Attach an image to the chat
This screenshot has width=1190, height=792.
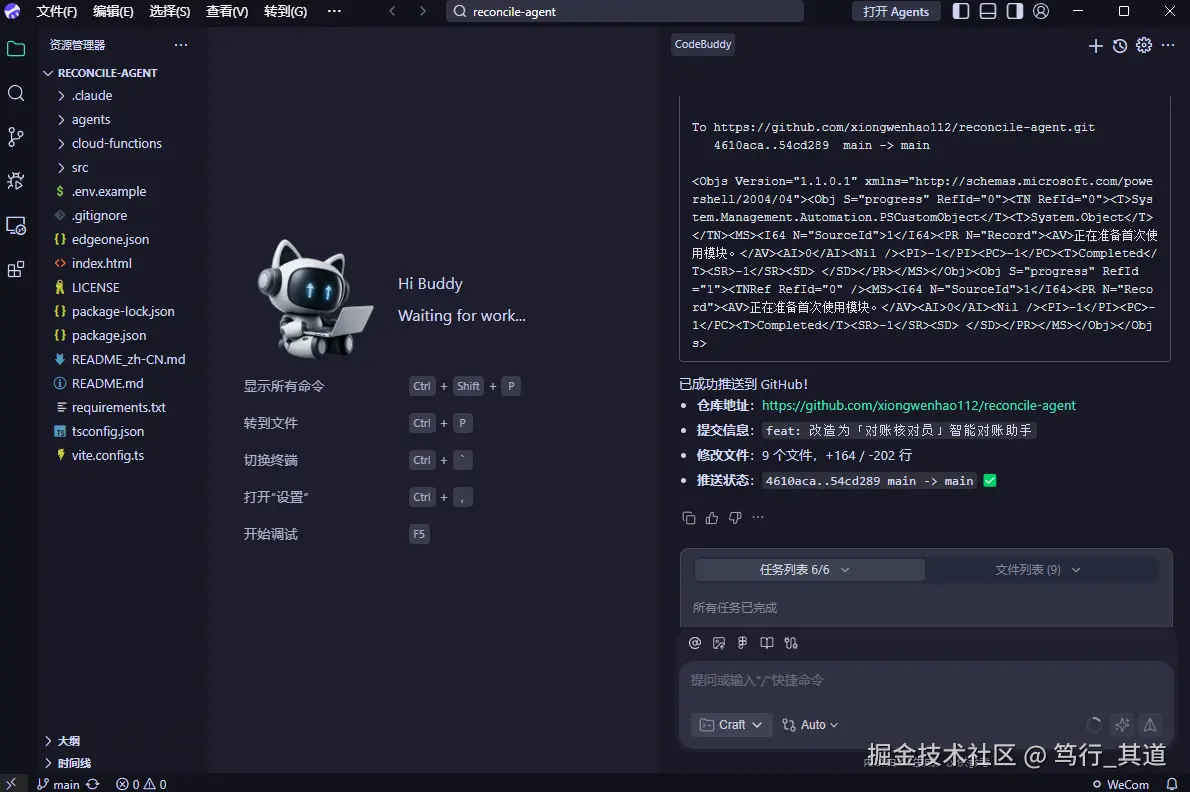click(719, 643)
